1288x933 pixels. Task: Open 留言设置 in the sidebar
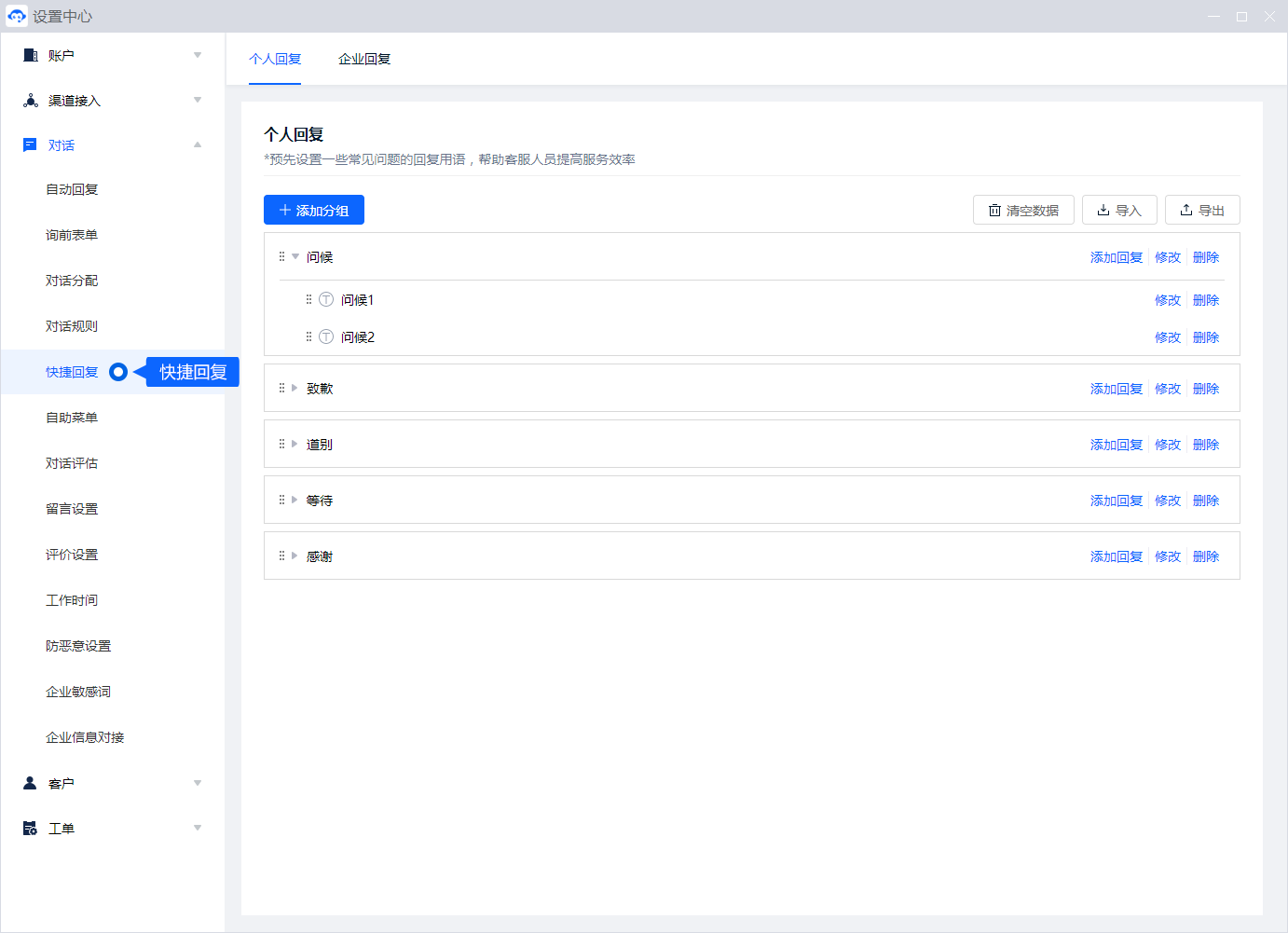72,509
